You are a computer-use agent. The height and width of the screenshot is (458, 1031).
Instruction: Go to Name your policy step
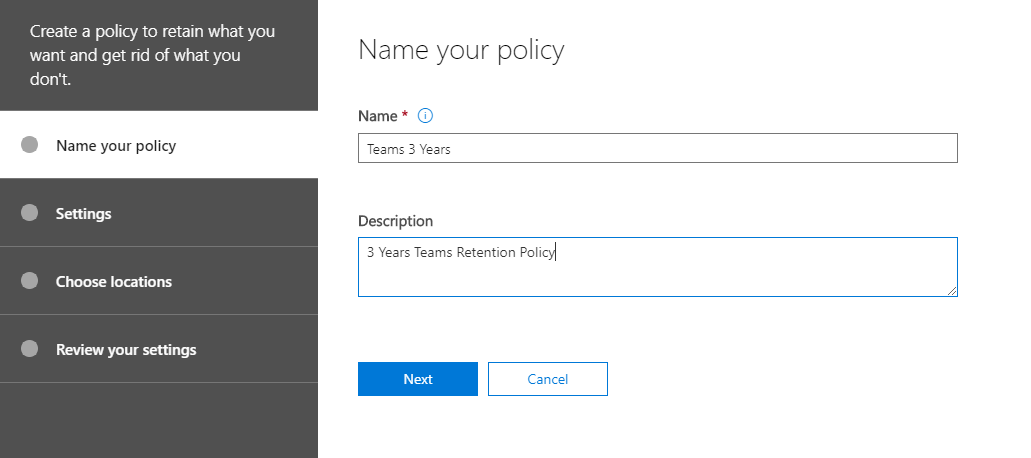pyautogui.click(x=158, y=145)
